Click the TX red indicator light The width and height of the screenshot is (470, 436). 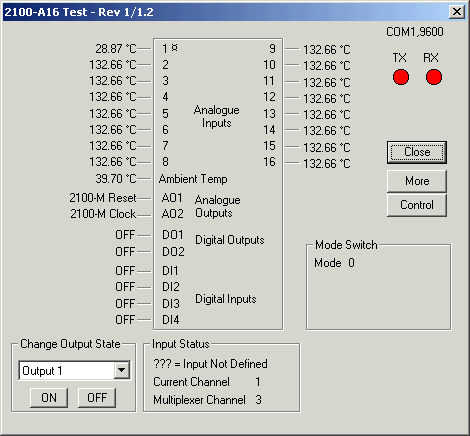tap(401, 77)
